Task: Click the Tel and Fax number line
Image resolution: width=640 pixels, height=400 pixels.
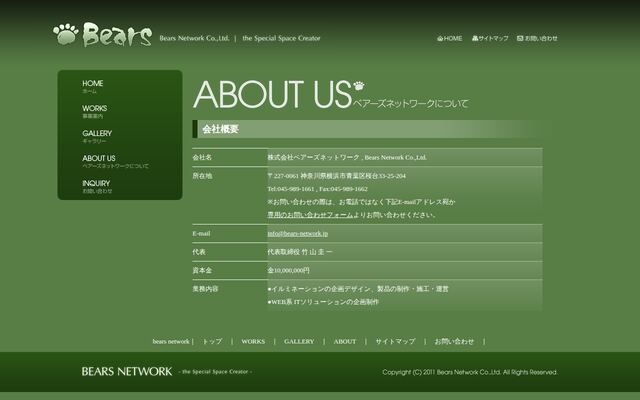Action: [x=318, y=189]
